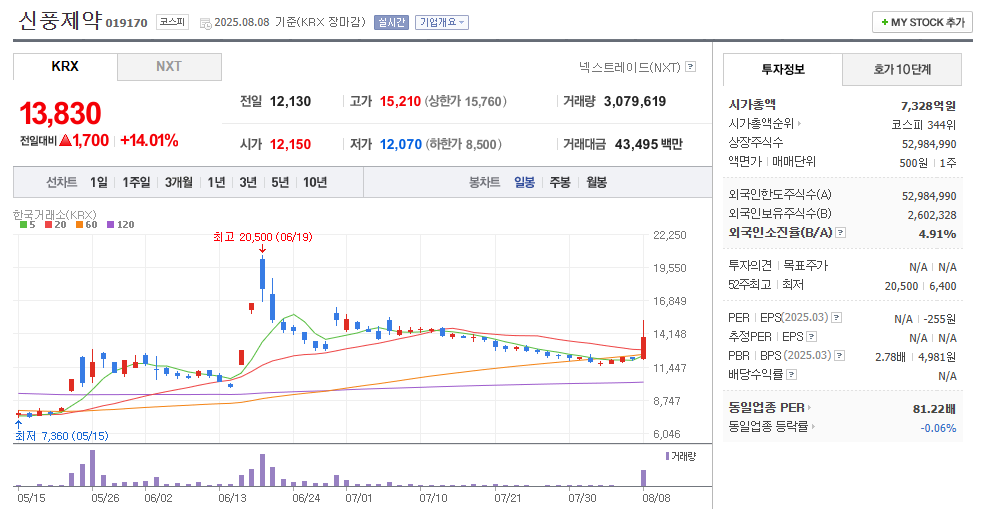The width and height of the screenshot is (982, 509).
Task: Open help icon next to 외국인소진율(B/A)
Action: [x=840, y=232]
